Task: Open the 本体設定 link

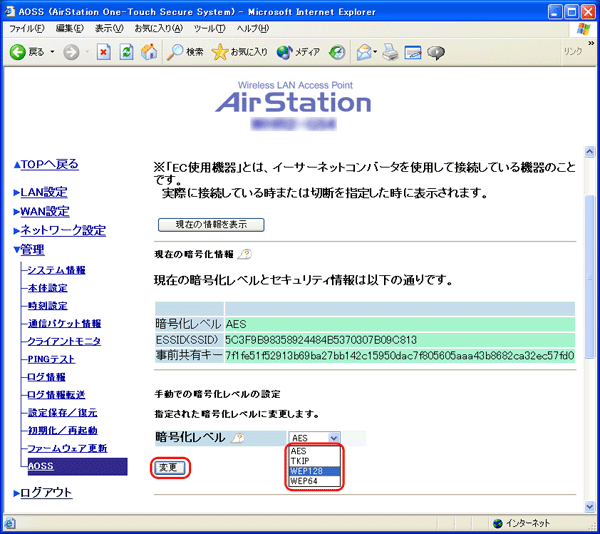Action: click(x=47, y=288)
